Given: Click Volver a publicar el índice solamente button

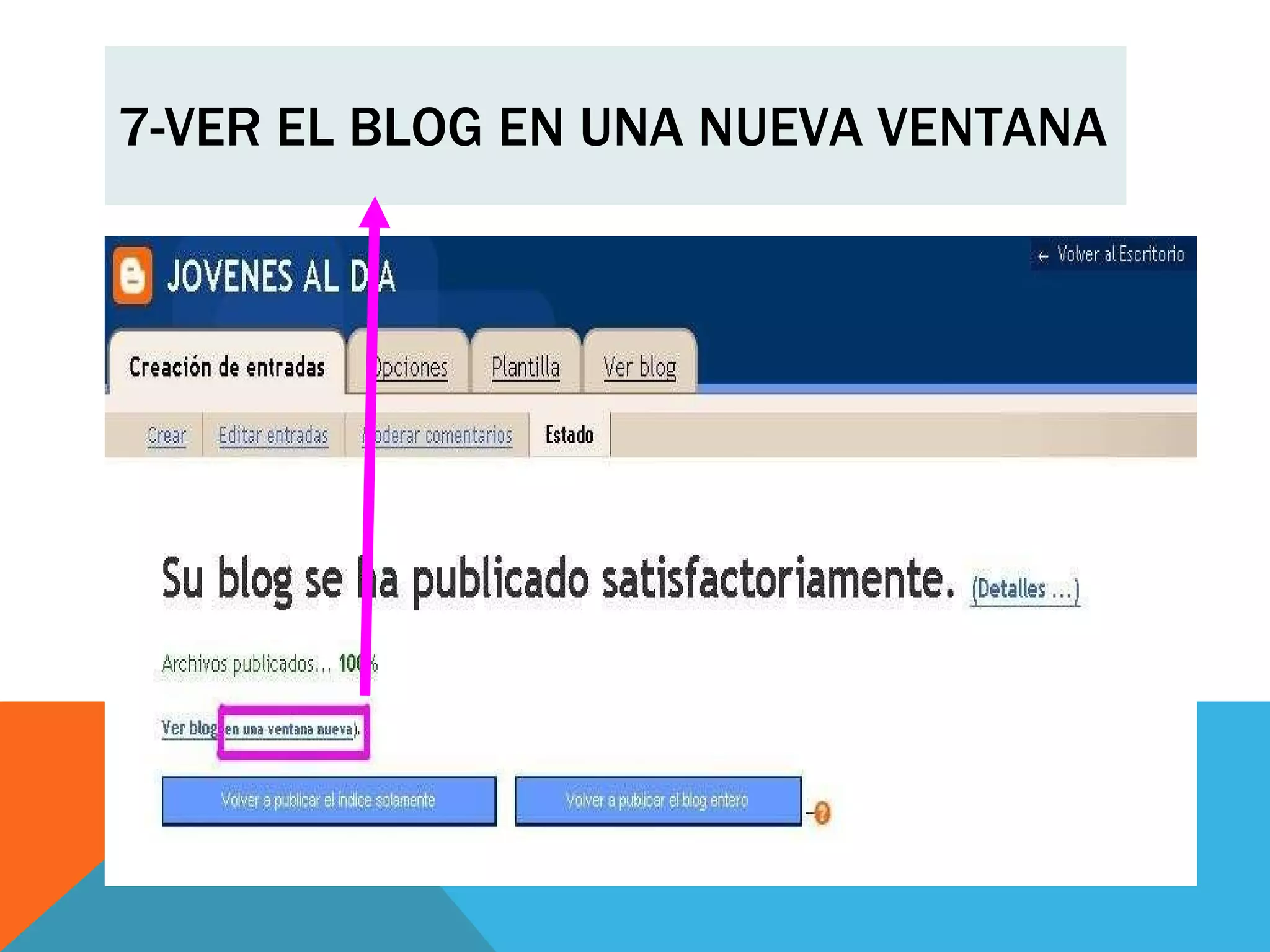Looking at the screenshot, I should (x=329, y=801).
